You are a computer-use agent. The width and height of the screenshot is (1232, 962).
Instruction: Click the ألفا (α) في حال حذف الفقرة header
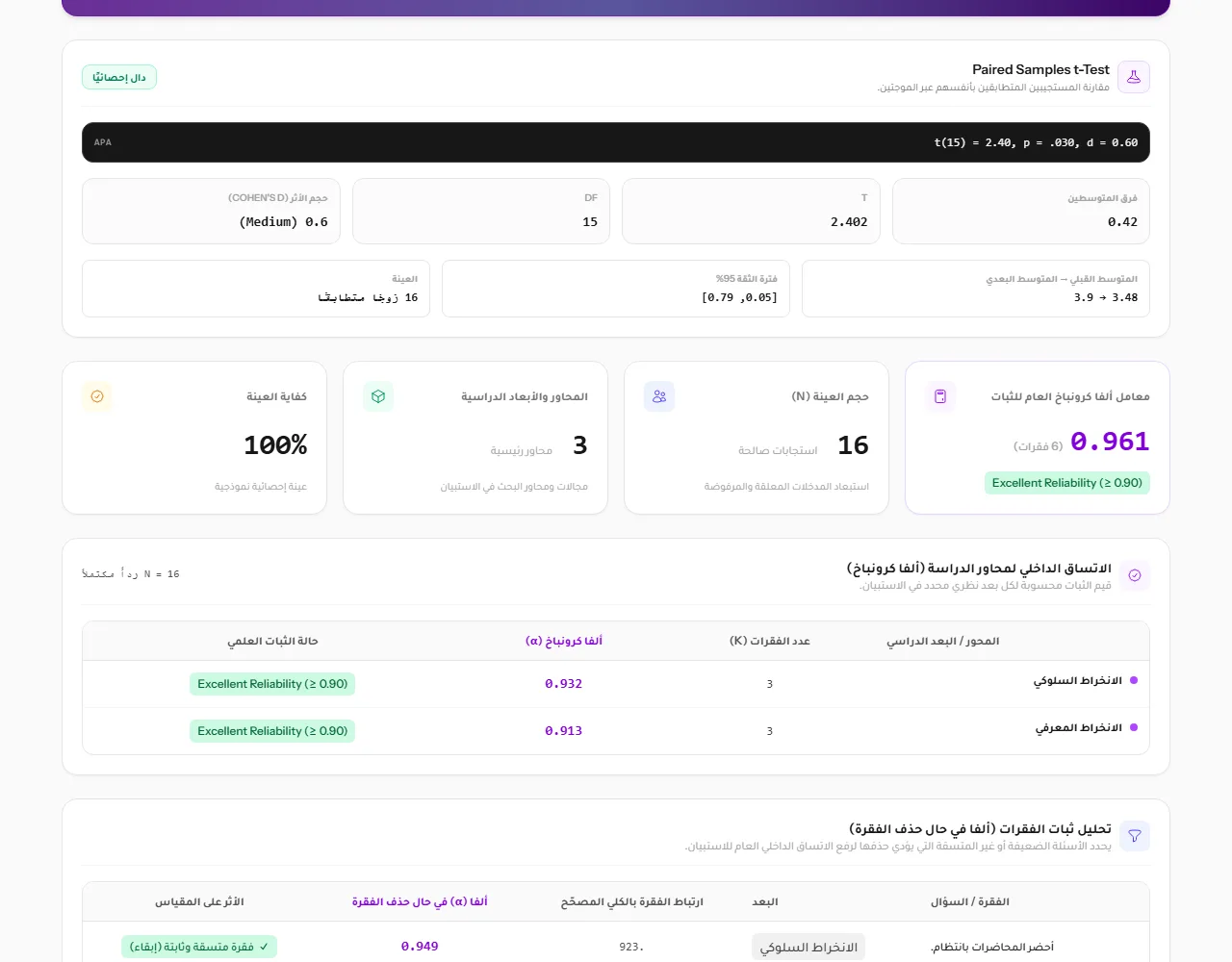(x=420, y=901)
